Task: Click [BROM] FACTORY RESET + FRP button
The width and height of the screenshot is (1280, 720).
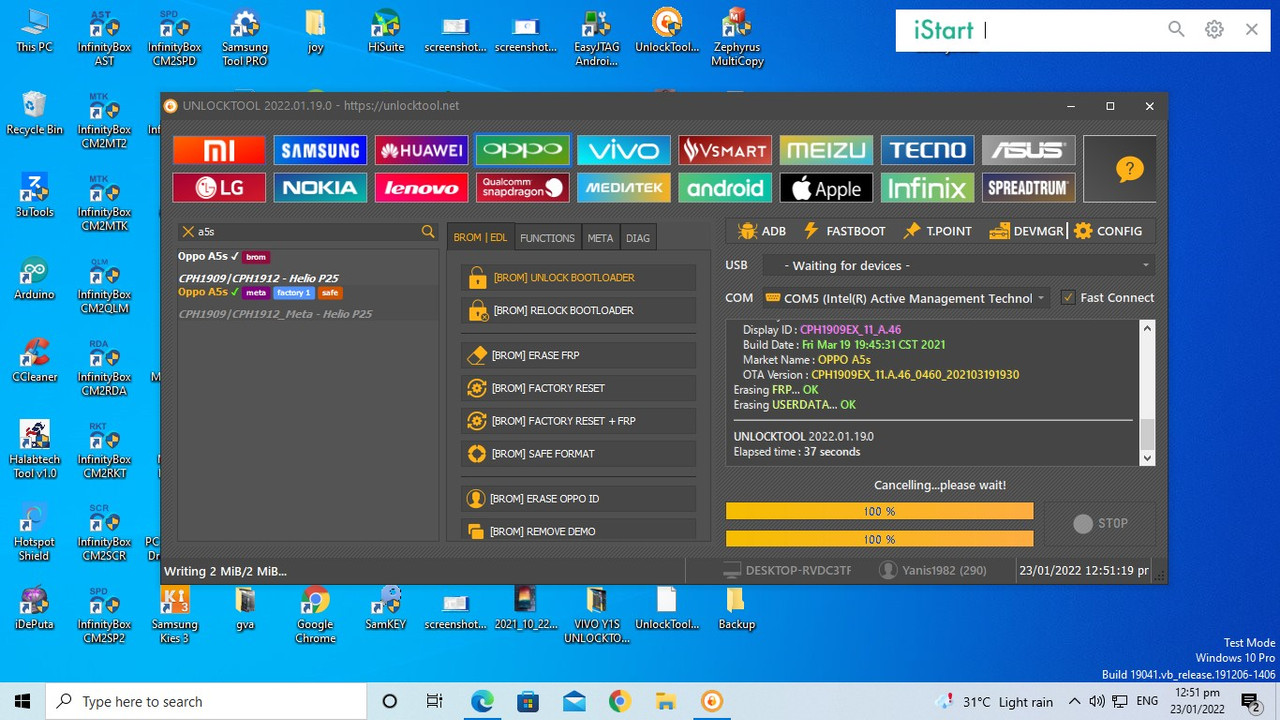Action: tap(579, 421)
